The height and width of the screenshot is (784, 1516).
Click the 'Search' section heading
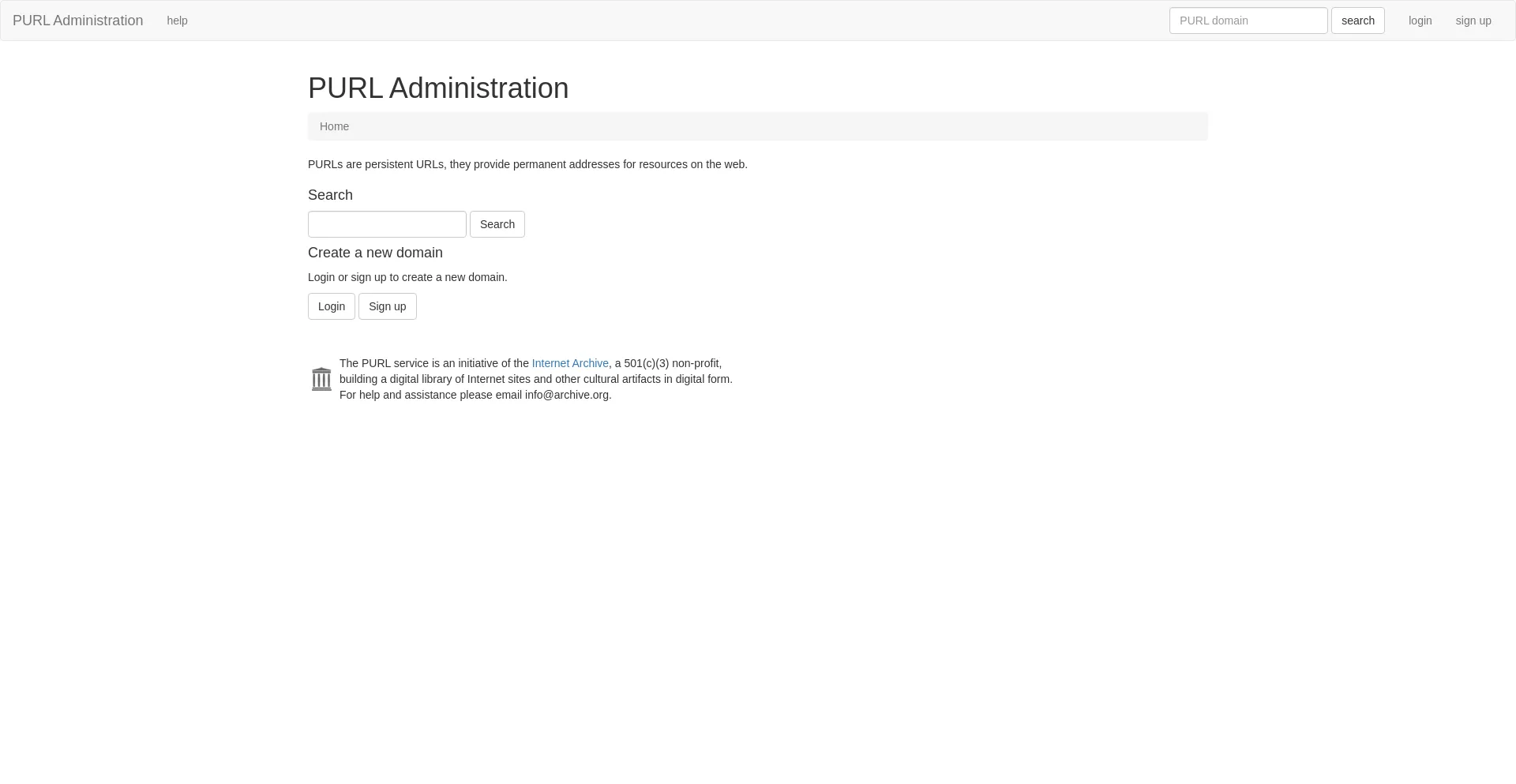330,195
